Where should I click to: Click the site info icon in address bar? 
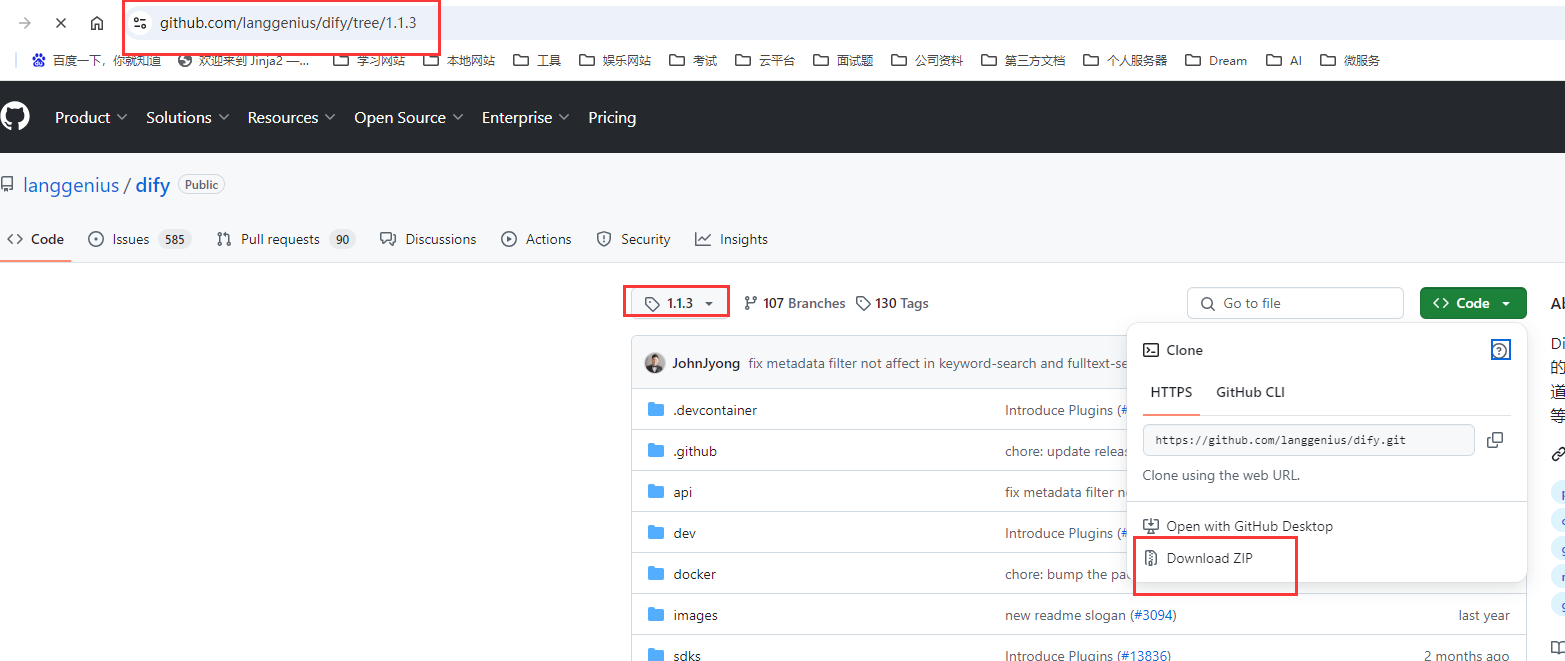[140, 23]
